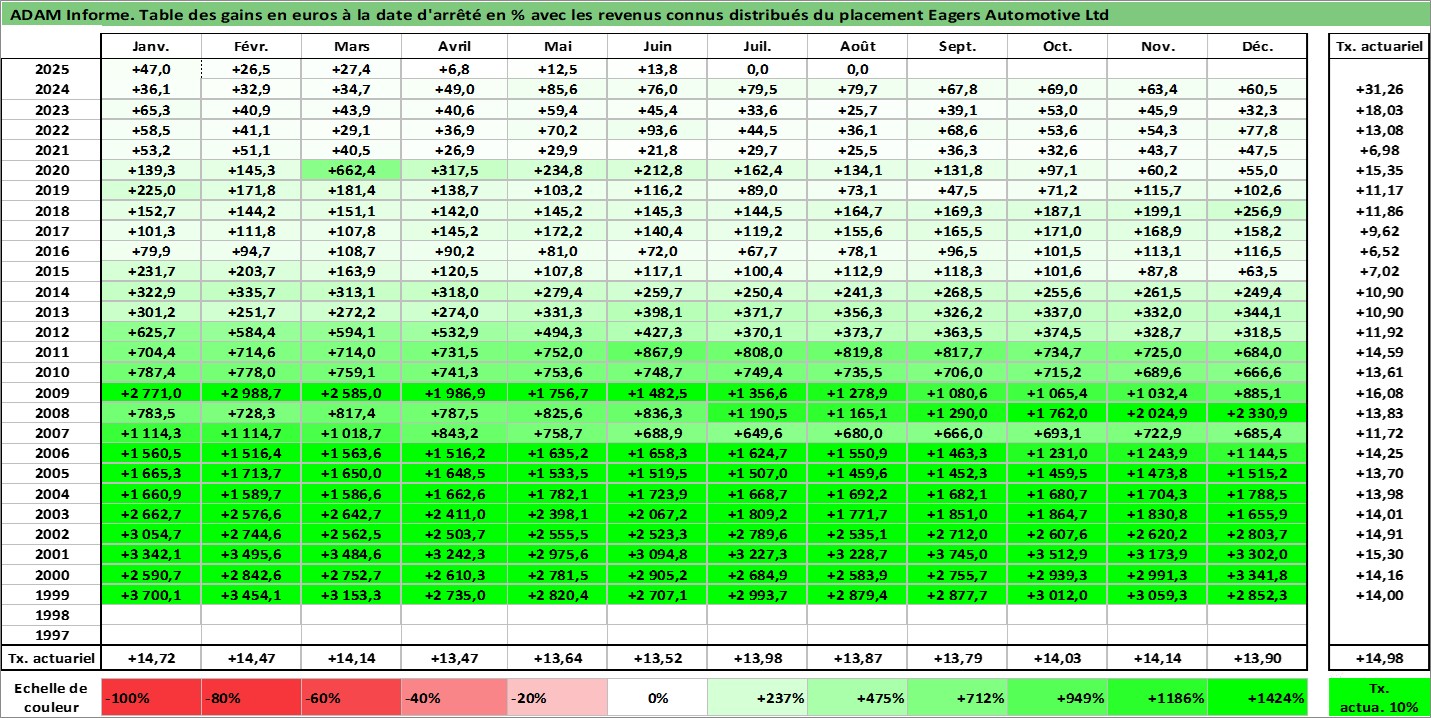Select the +1 190,5 cell in 2008 Juil.

757,413
